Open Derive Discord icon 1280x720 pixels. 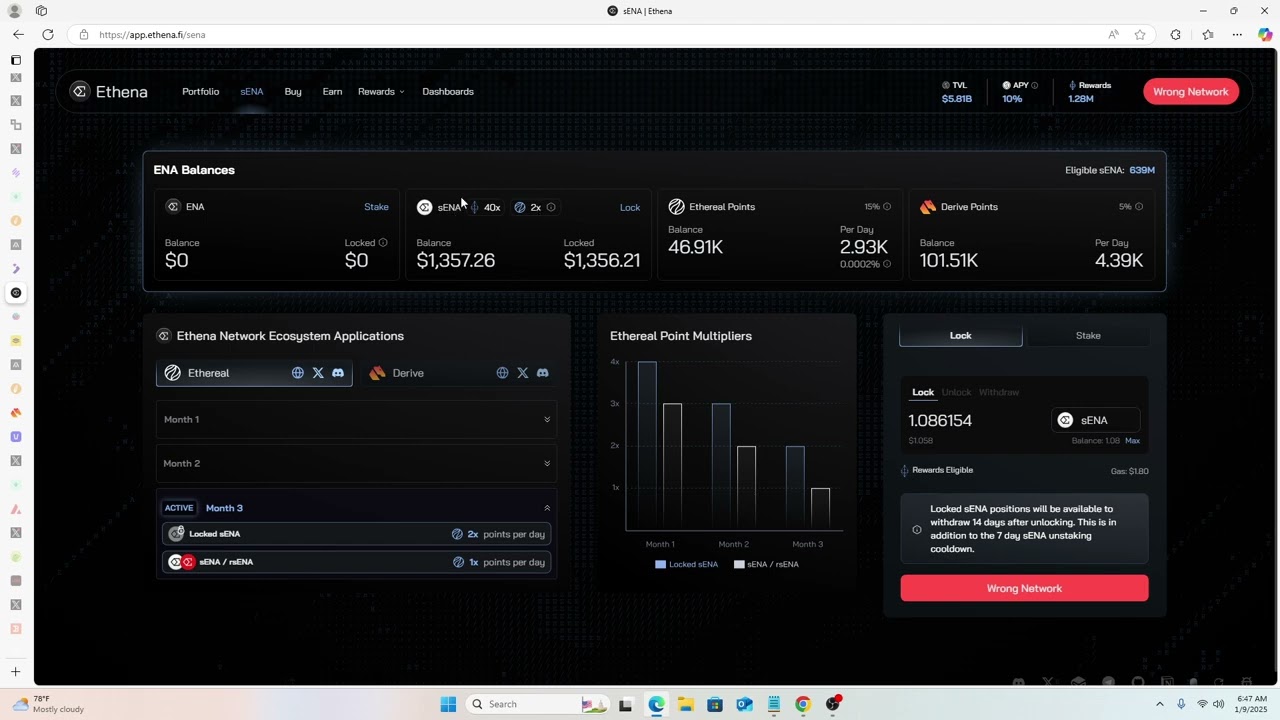[543, 373]
